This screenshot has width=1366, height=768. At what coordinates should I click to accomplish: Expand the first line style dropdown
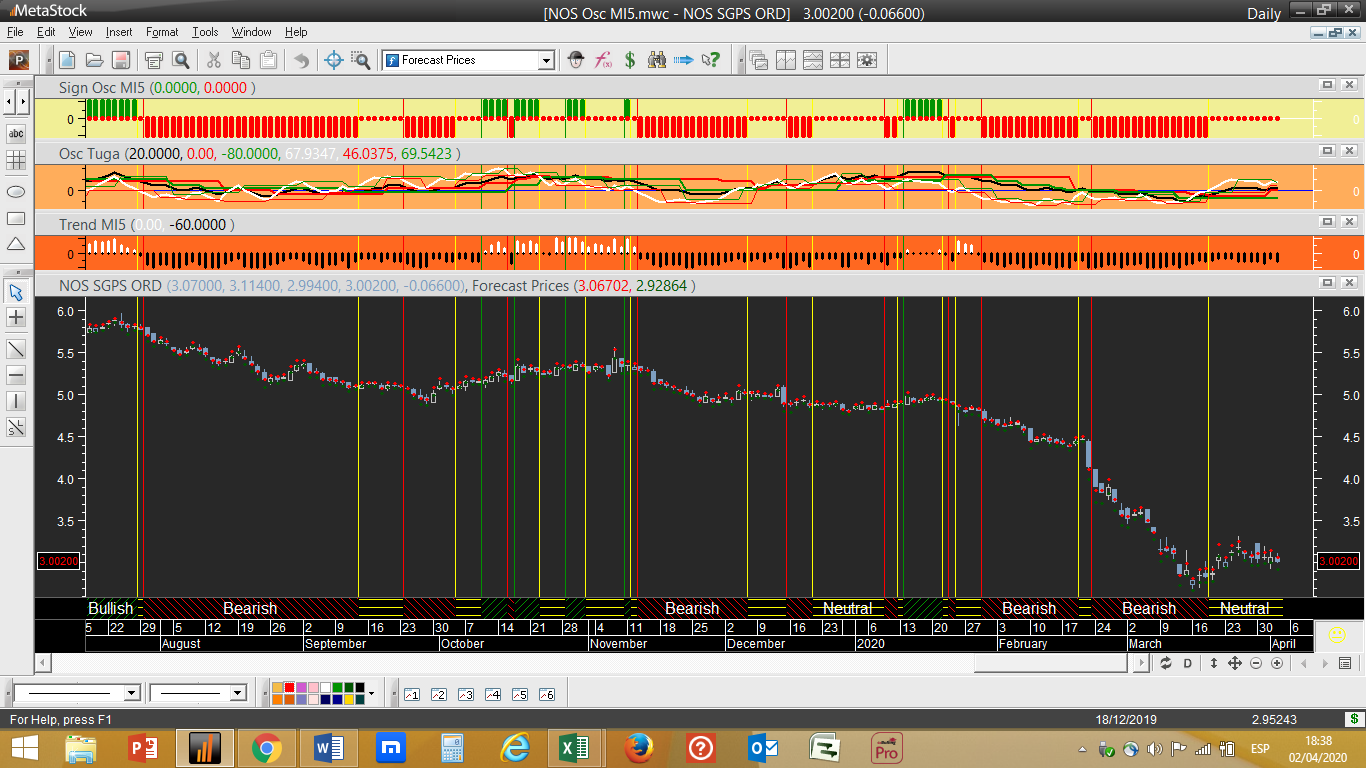131,693
